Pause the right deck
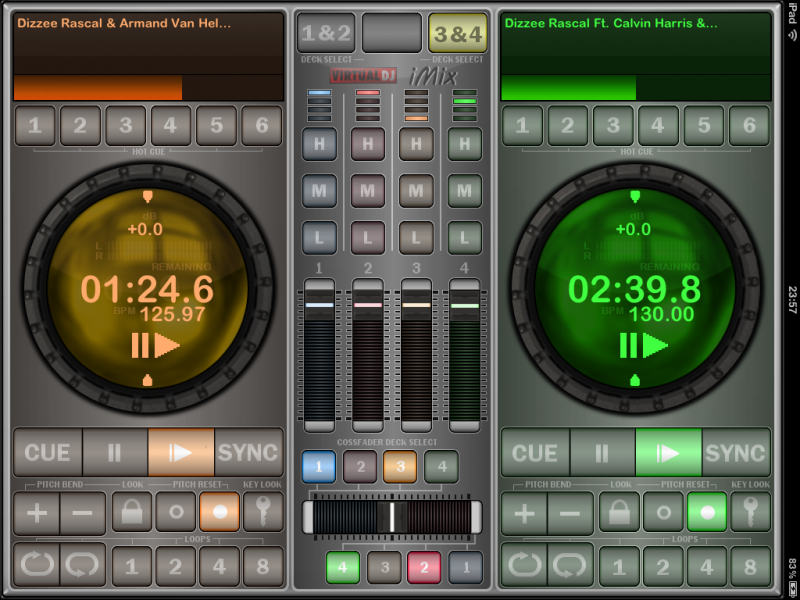The width and height of the screenshot is (800, 600). point(603,453)
